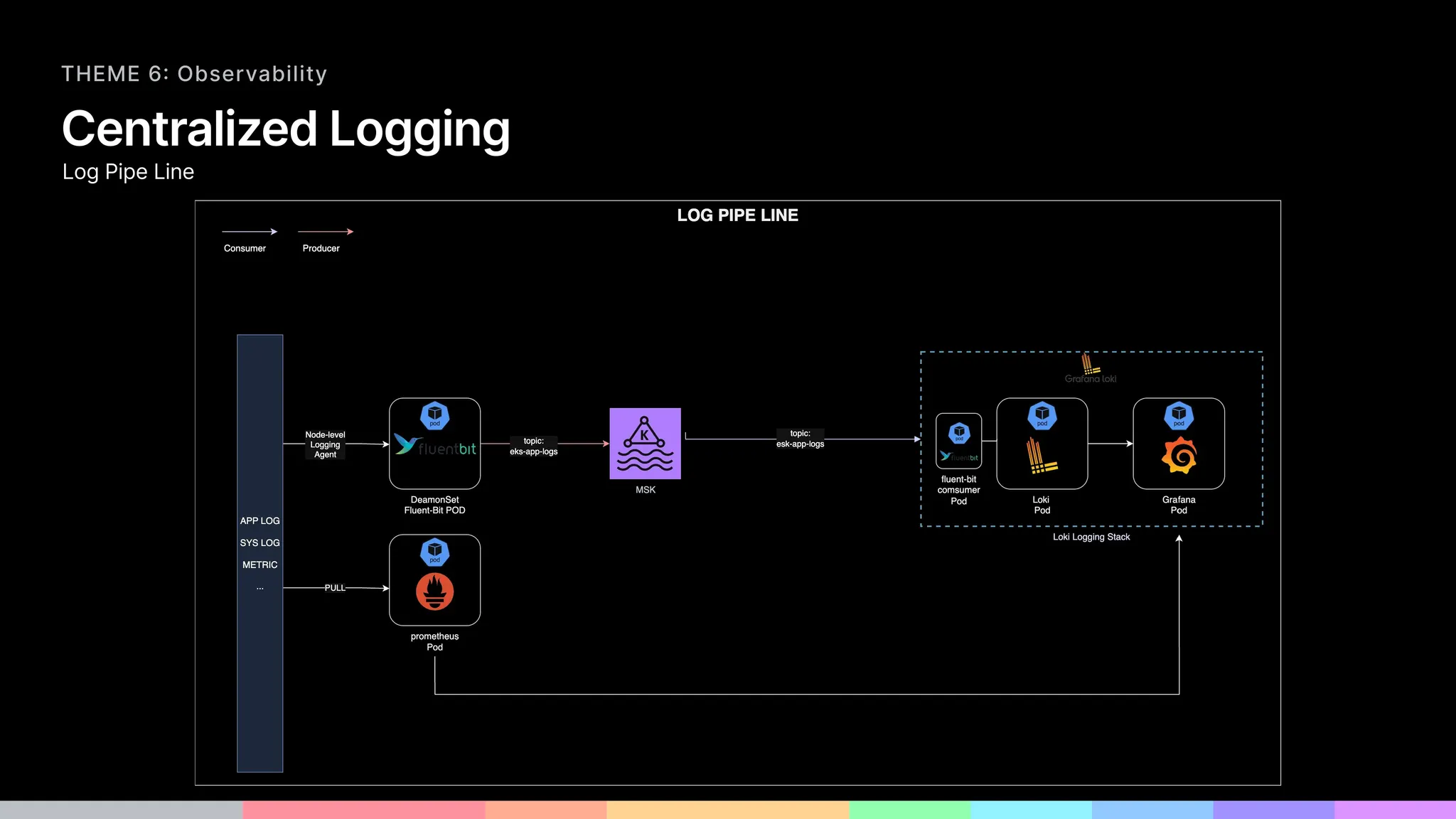
Task: Click the blue pod icon above Prometheus
Action: point(434,552)
